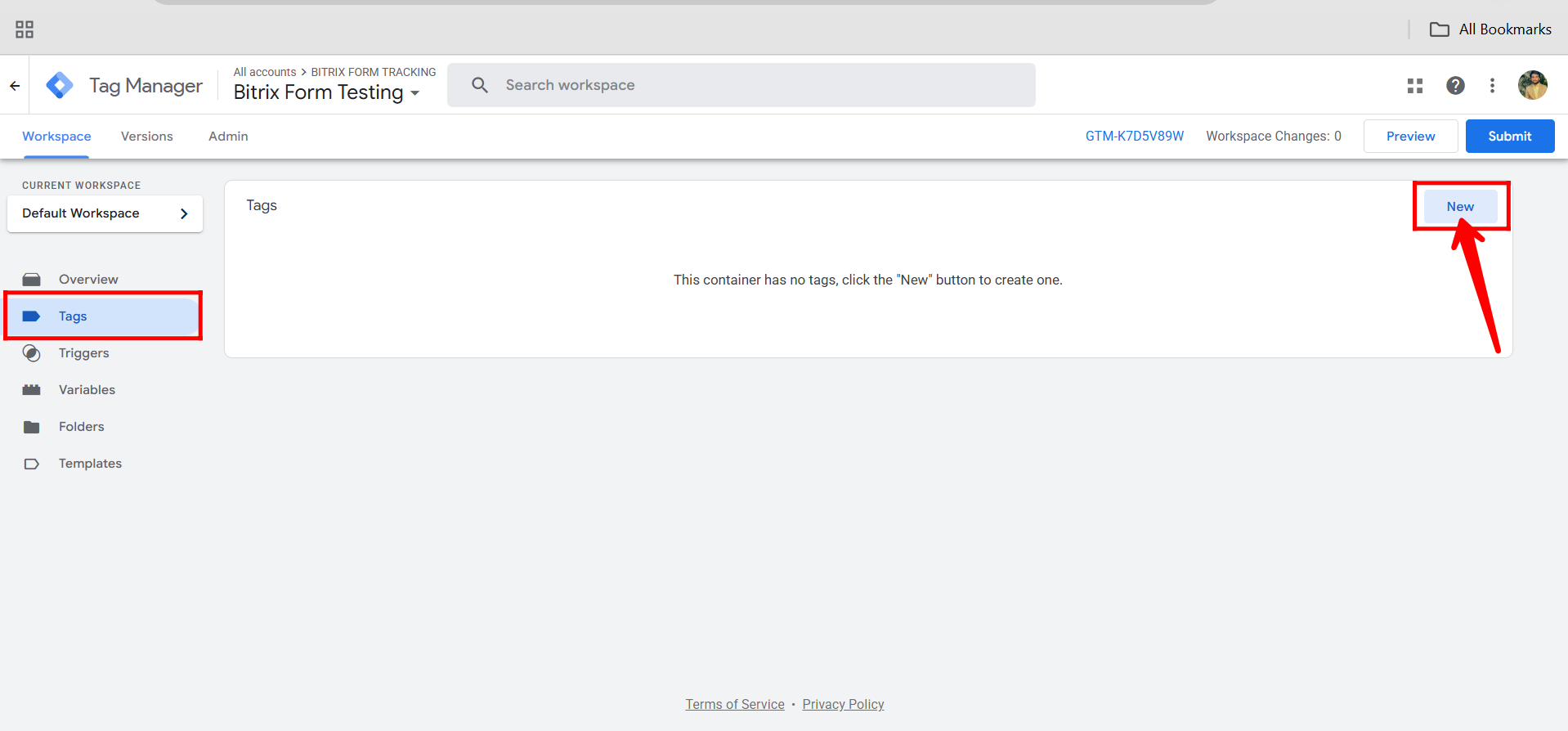Open the three-dot more options menu
This screenshot has width=1568, height=731.
point(1492,86)
